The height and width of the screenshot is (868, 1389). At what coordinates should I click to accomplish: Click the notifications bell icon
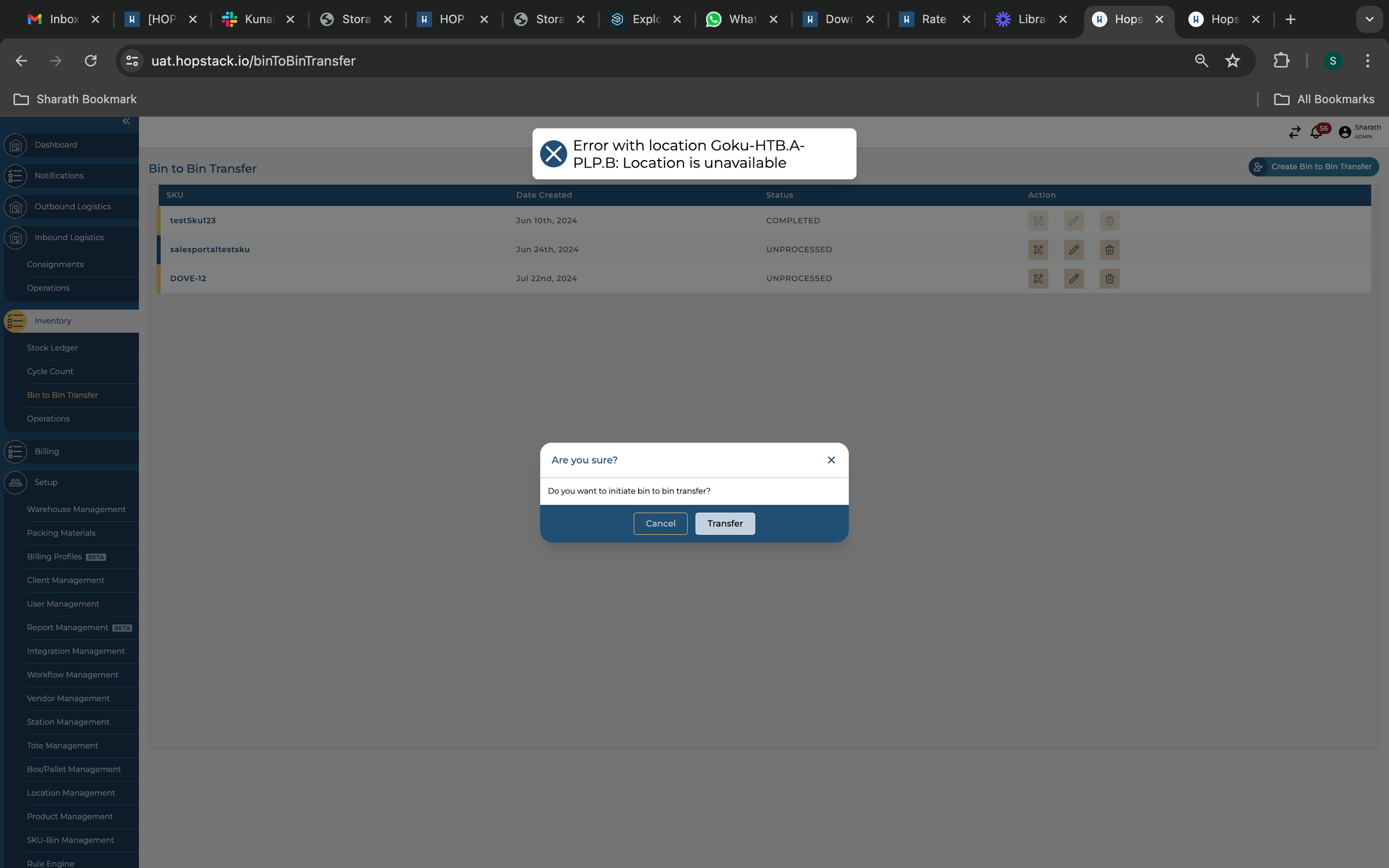[1316, 132]
